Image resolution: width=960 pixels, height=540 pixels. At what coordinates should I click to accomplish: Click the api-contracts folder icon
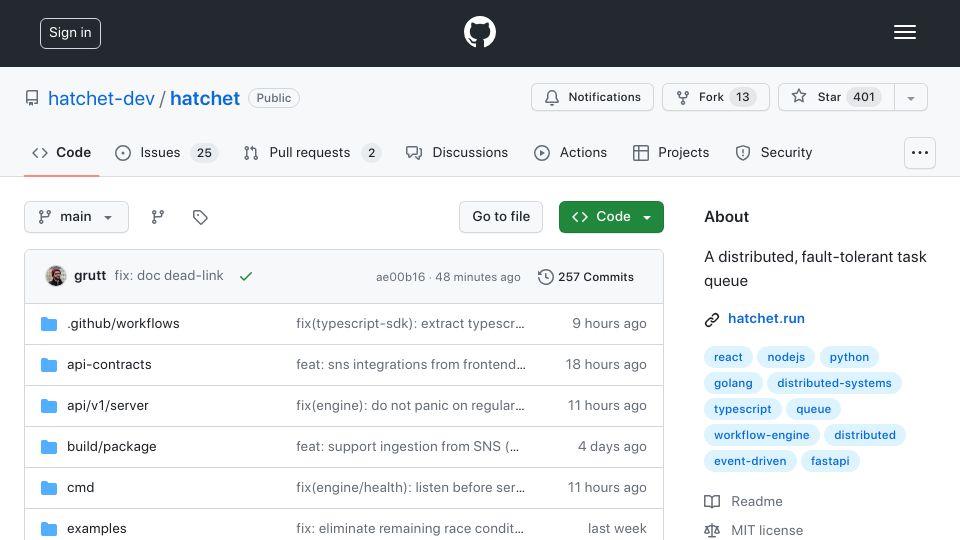click(49, 365)
